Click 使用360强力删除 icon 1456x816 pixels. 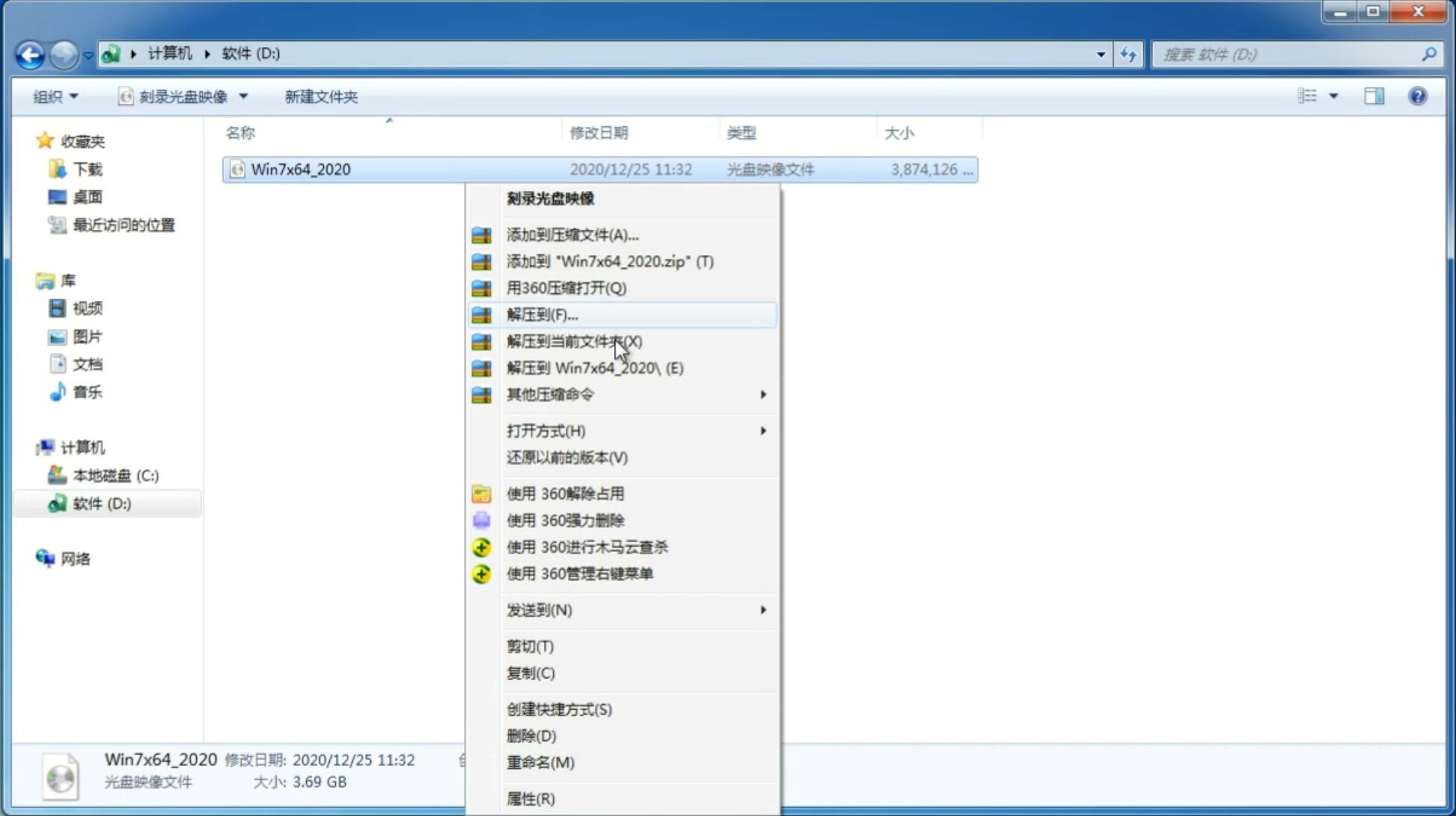click(481, 520)
